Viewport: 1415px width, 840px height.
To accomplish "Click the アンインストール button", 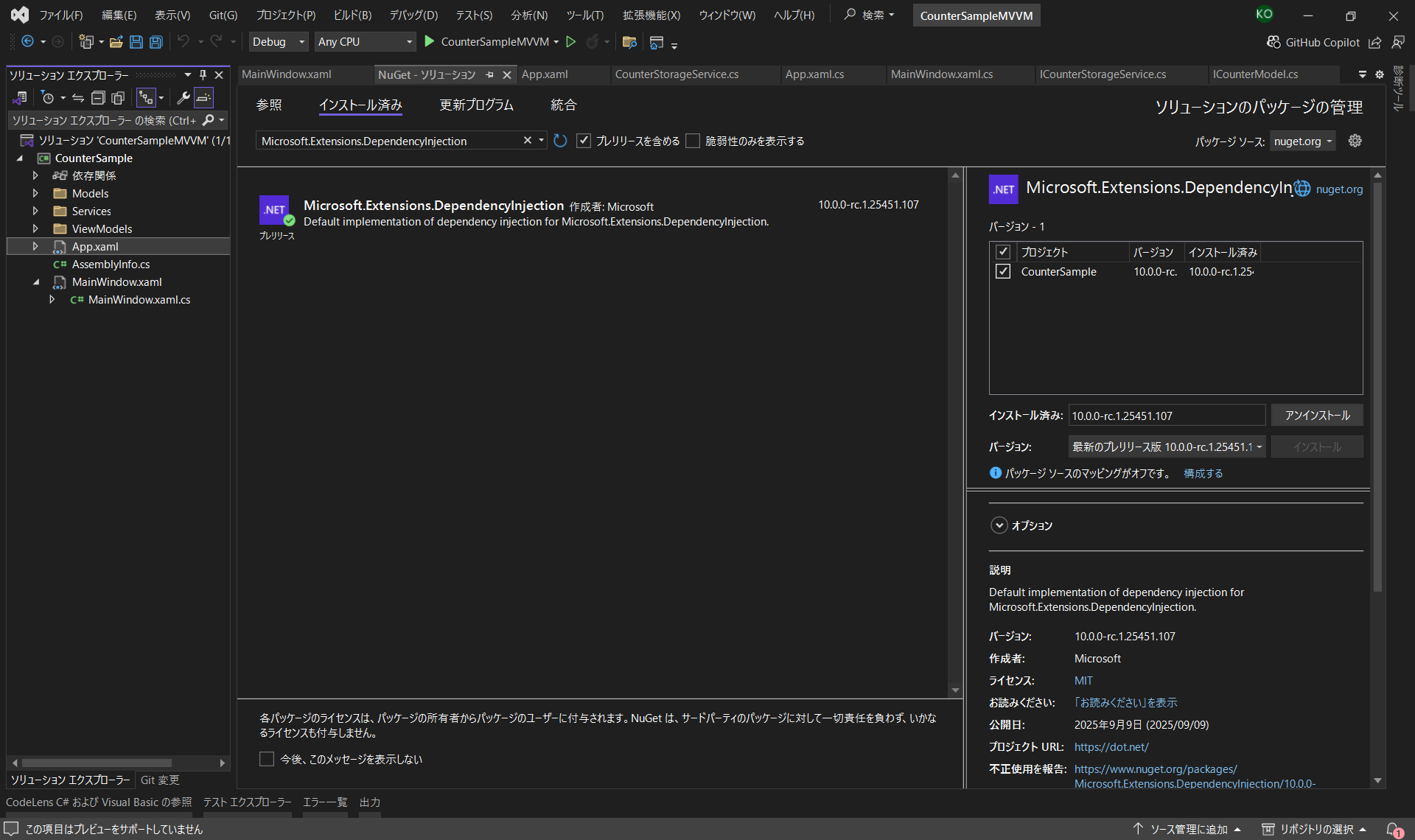I will [x=1316, y=416].
